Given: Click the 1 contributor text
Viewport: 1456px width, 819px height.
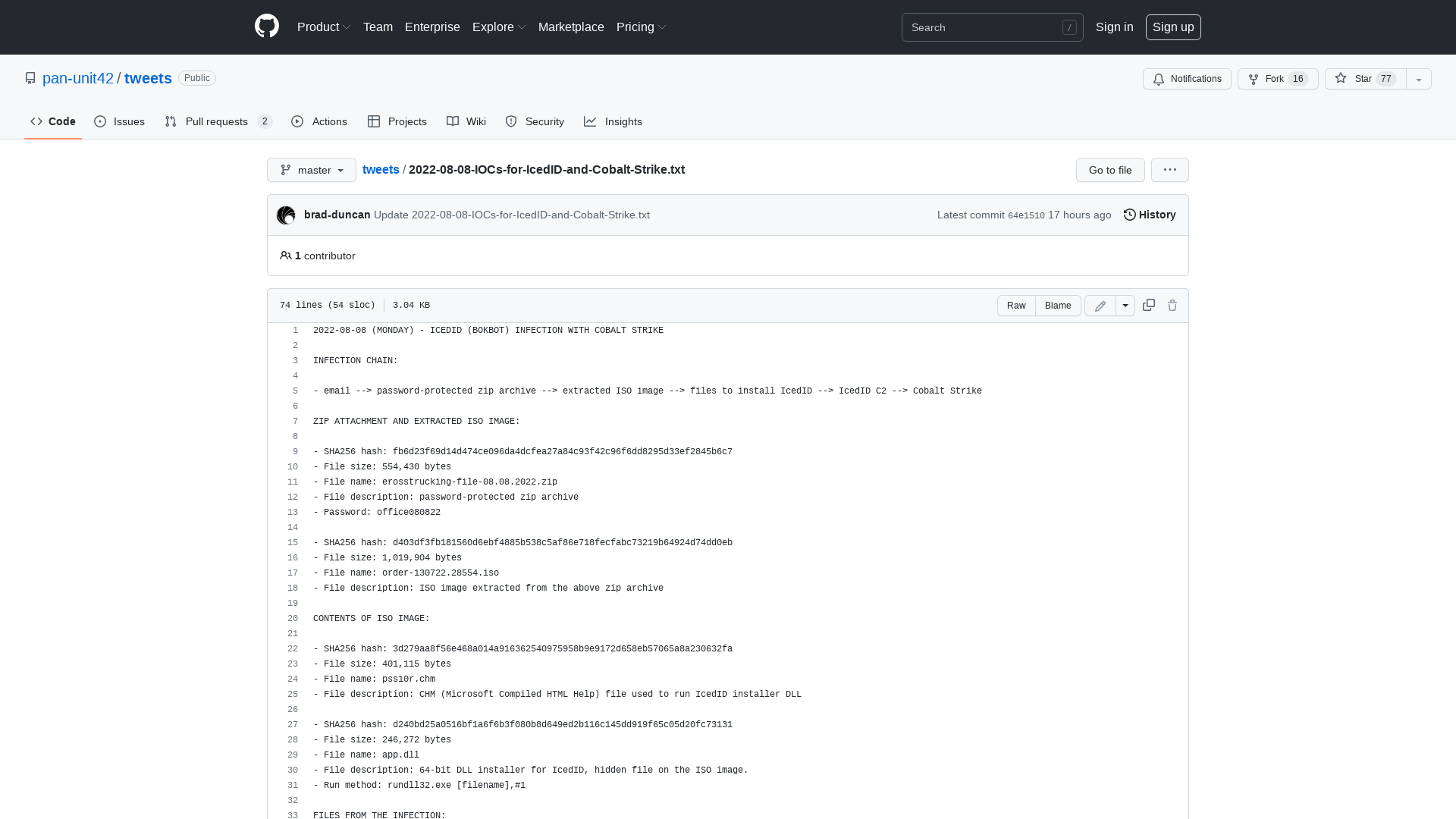Looking at the screenshot, I should [318, 256].
